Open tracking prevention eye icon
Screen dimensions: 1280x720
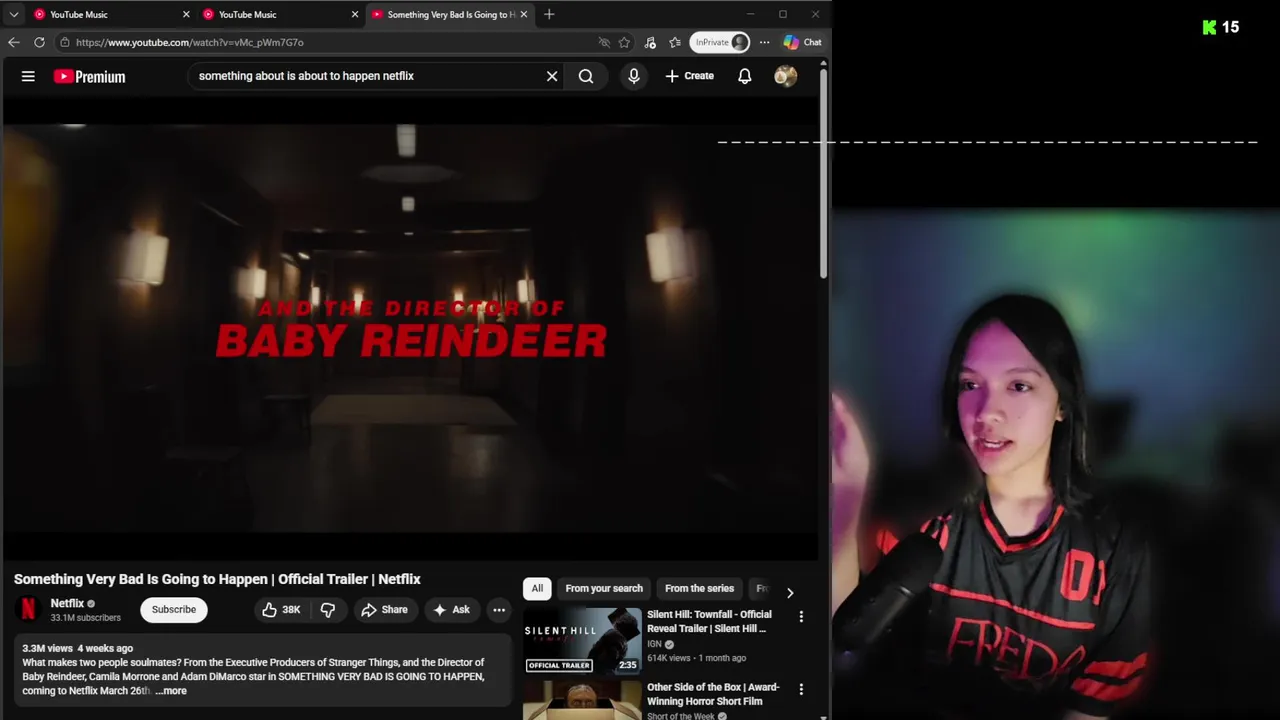[x=604, y=42]
